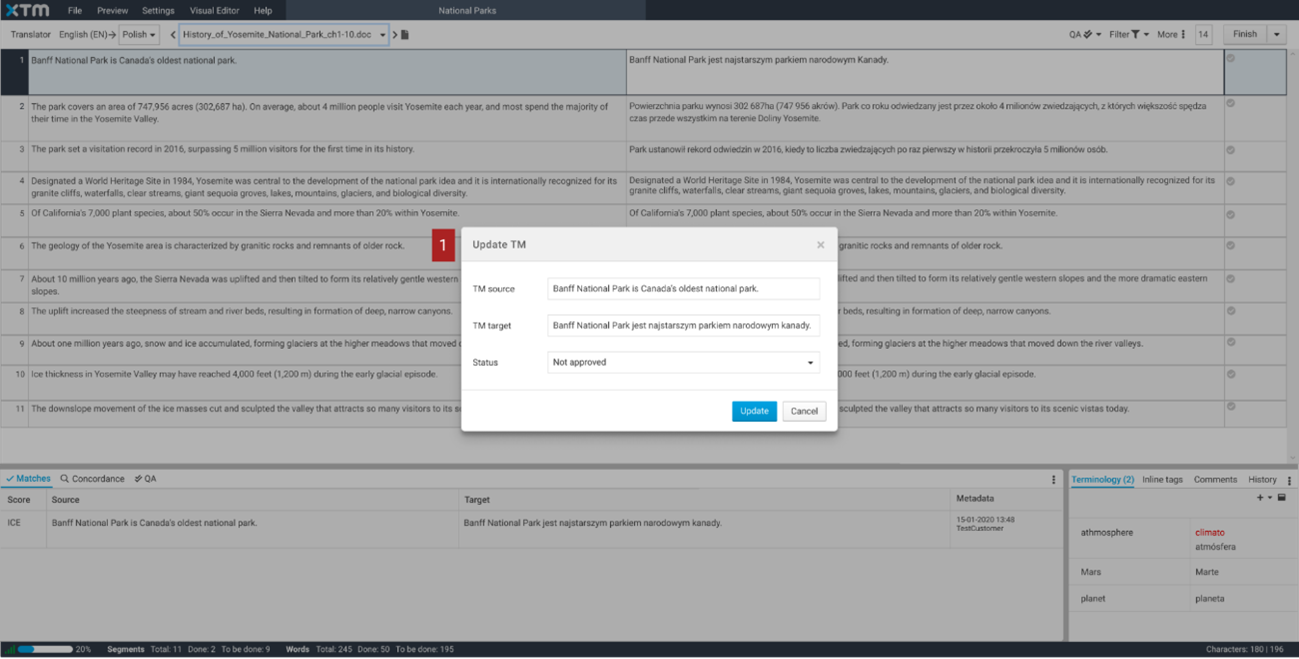
Task: Open the Status dropdown showing Not approved
Action: click(x=683, y=362)
